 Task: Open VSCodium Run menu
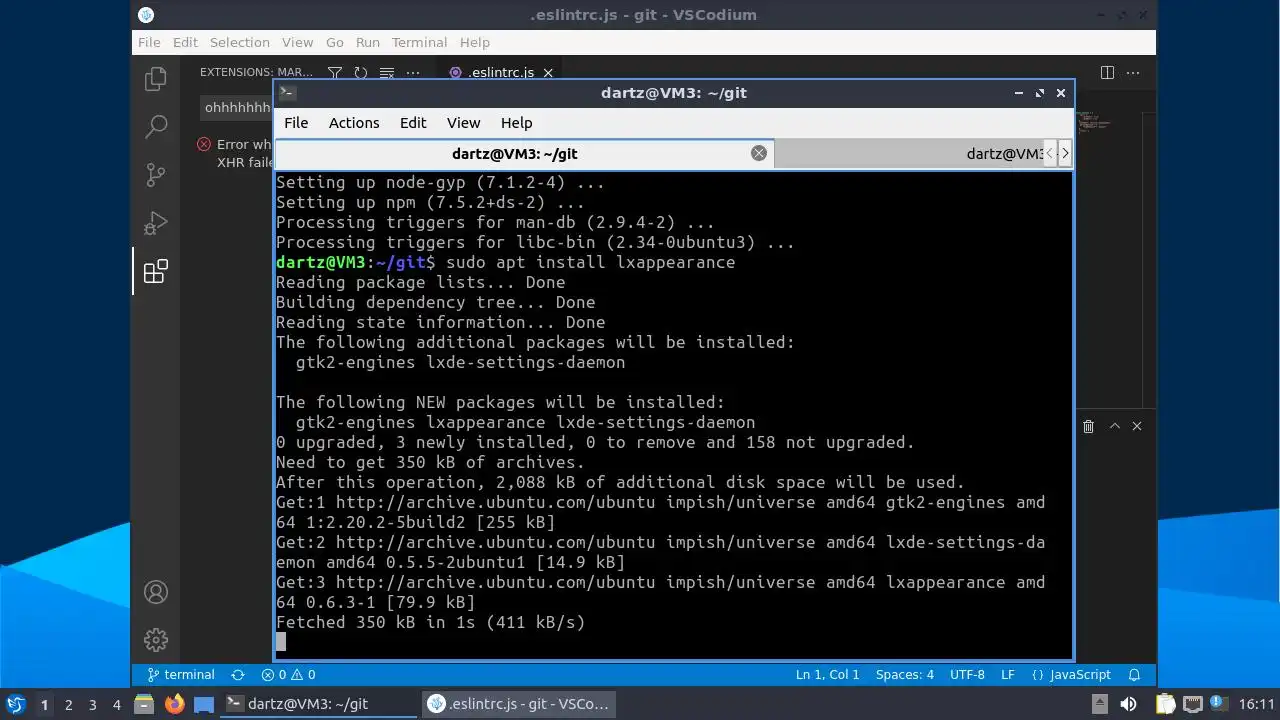(x=368, y=42)
